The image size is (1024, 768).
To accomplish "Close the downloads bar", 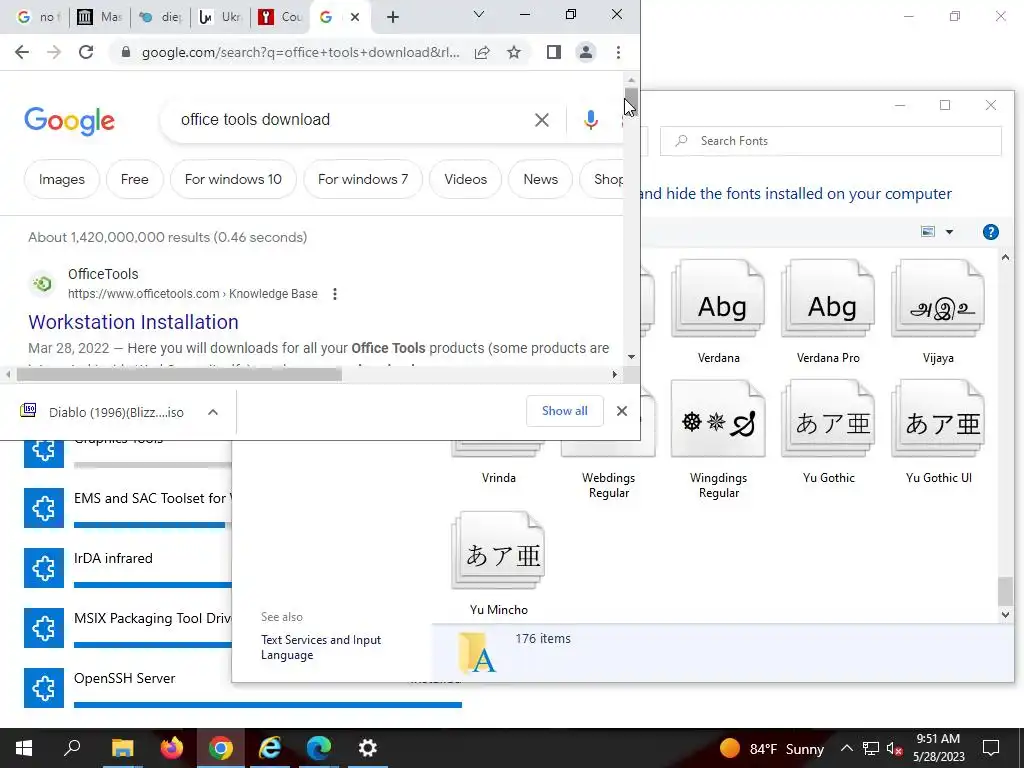I will click(x=622, y=411).
